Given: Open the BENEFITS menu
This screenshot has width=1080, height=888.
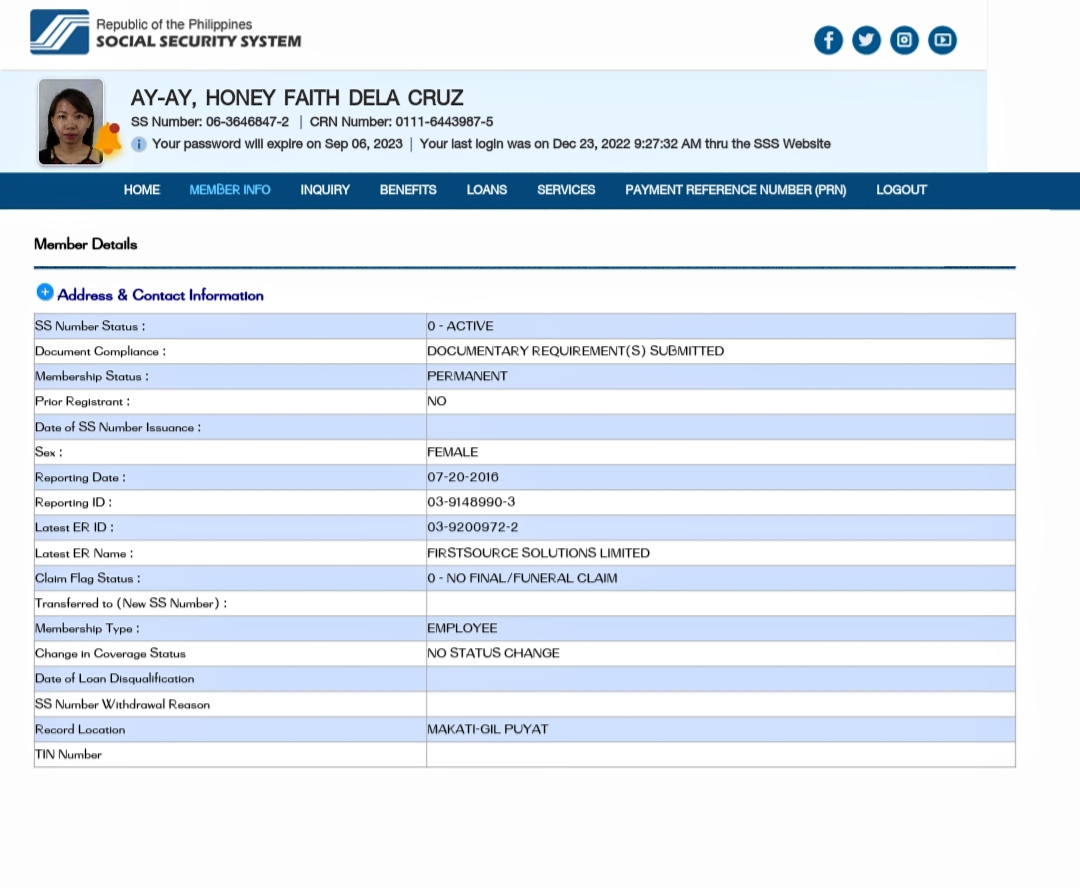Looking at the screenshot, I should pos(408,190).
